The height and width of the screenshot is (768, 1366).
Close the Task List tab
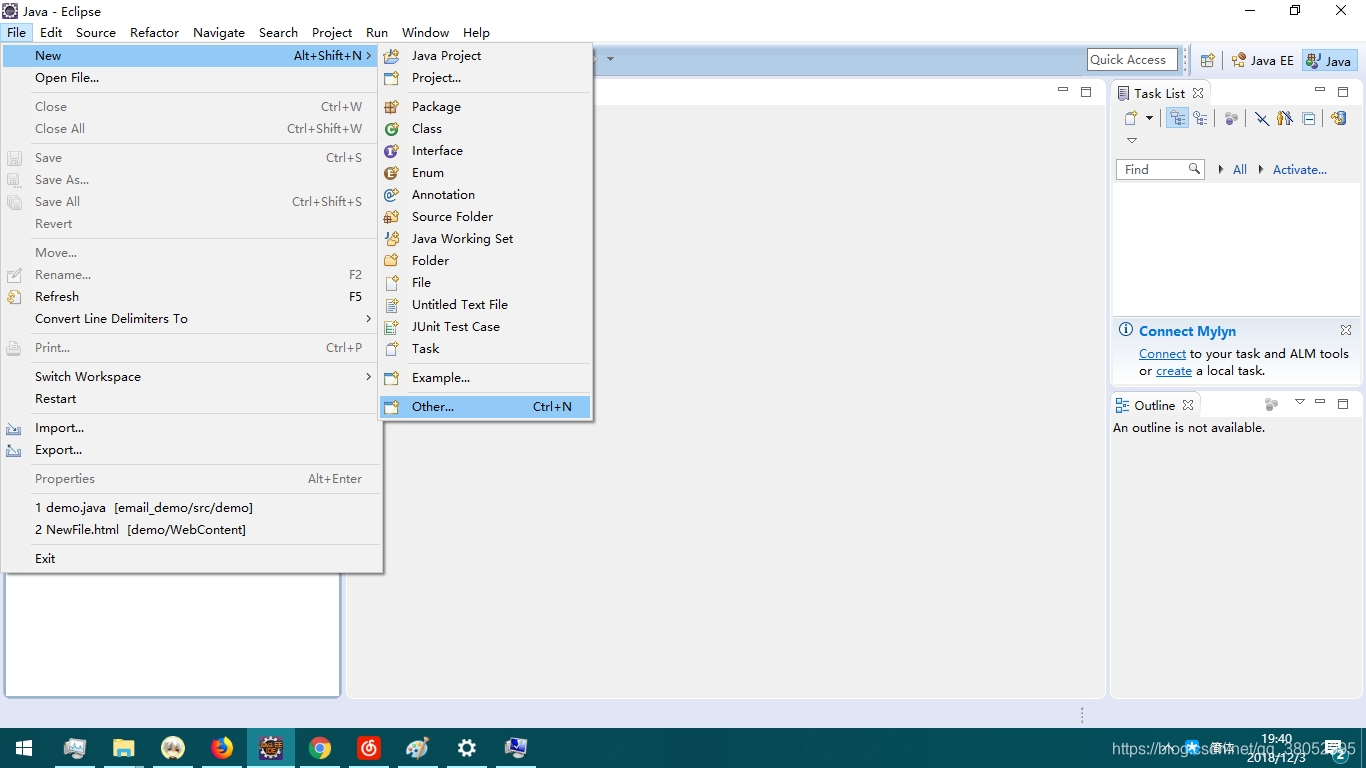click(x=1198, y=93)
